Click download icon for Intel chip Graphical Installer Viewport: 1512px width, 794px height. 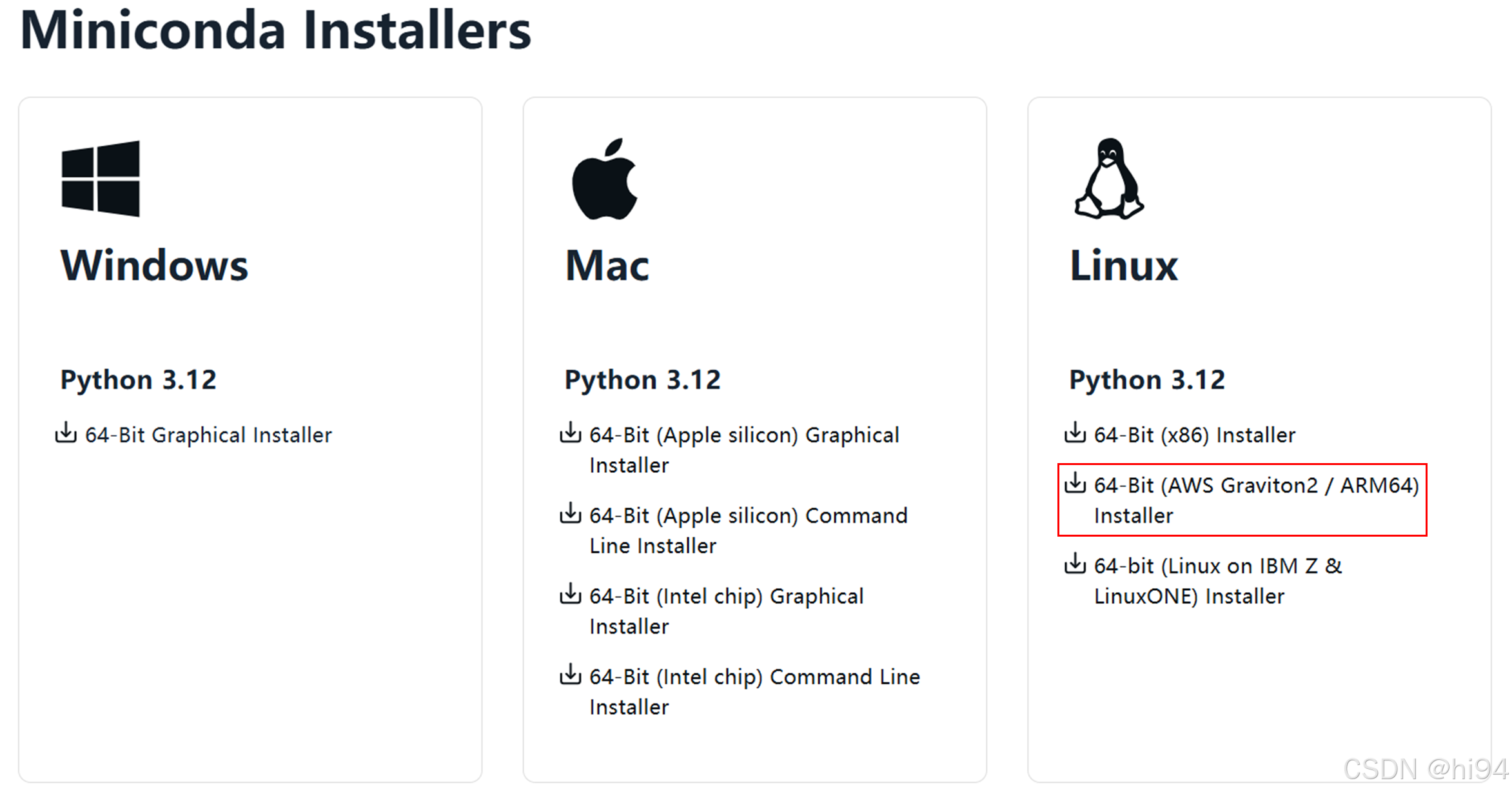[x=570, y=595]
